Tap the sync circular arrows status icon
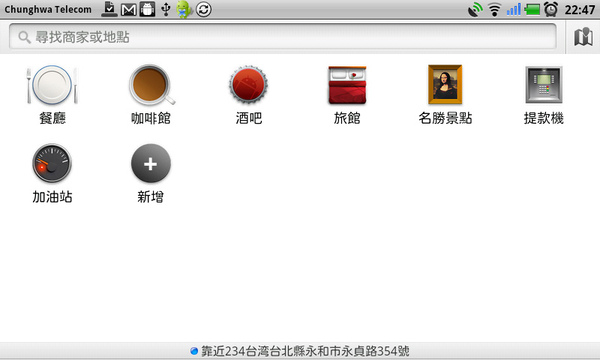Screen dimensions: 600x360 204,9
